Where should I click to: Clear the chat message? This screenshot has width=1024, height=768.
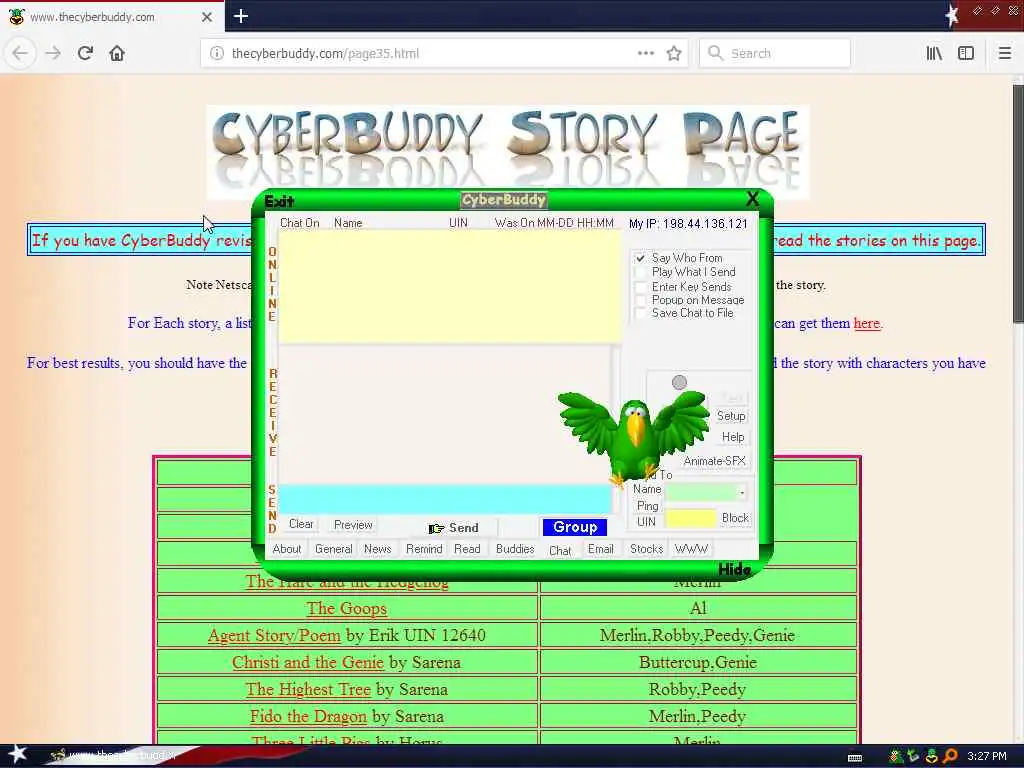tap(301, 524)
